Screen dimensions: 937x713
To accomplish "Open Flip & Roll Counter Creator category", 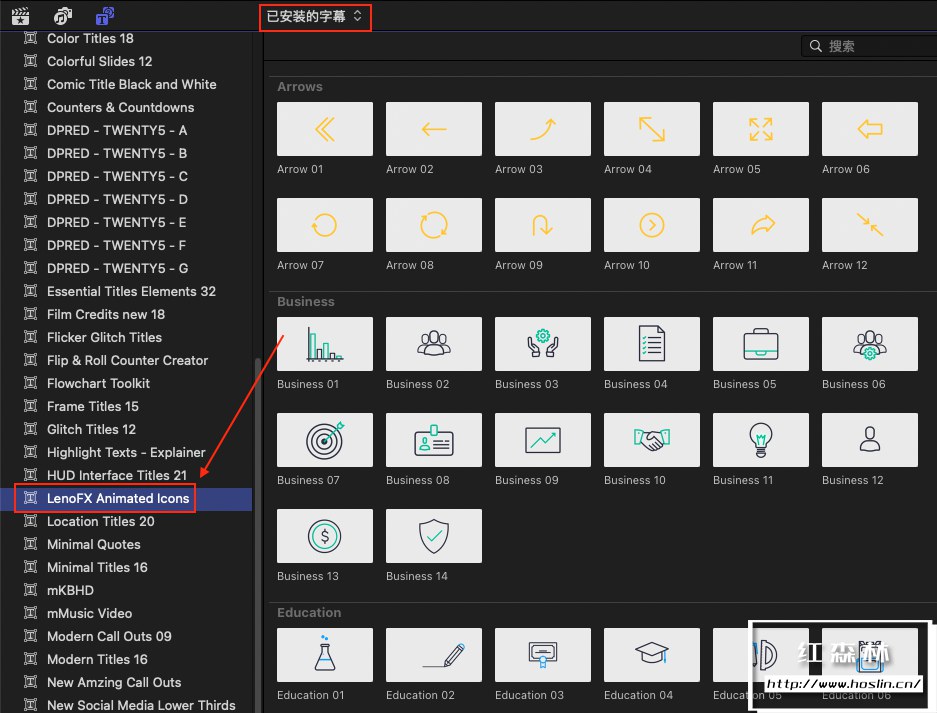I will (x=127, y=360).
